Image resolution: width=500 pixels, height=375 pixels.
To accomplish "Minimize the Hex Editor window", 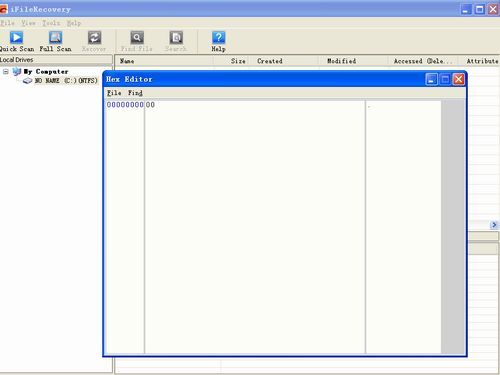I will coord(431,79).
